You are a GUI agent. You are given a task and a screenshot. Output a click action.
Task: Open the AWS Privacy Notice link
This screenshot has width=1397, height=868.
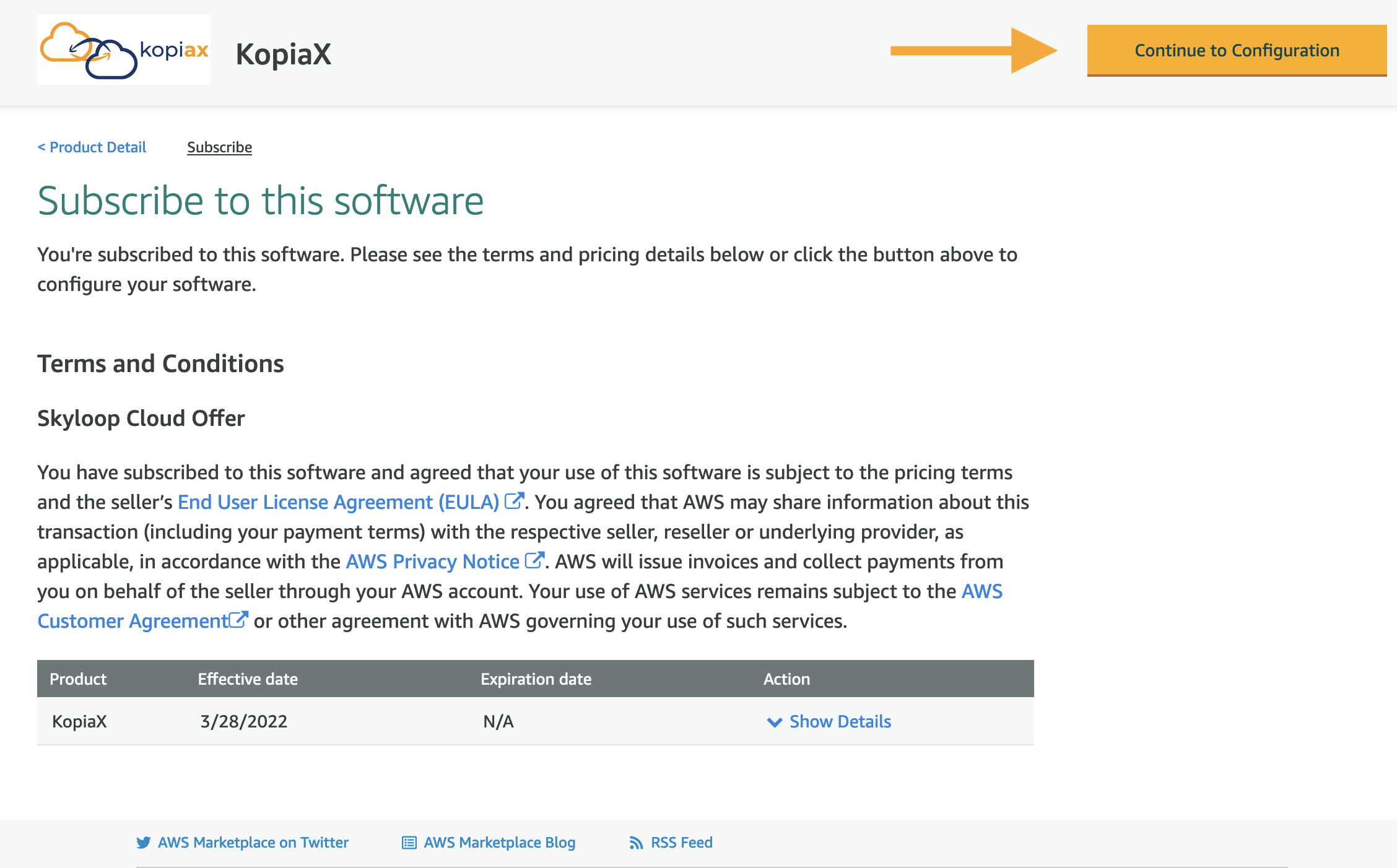point(432,562)
